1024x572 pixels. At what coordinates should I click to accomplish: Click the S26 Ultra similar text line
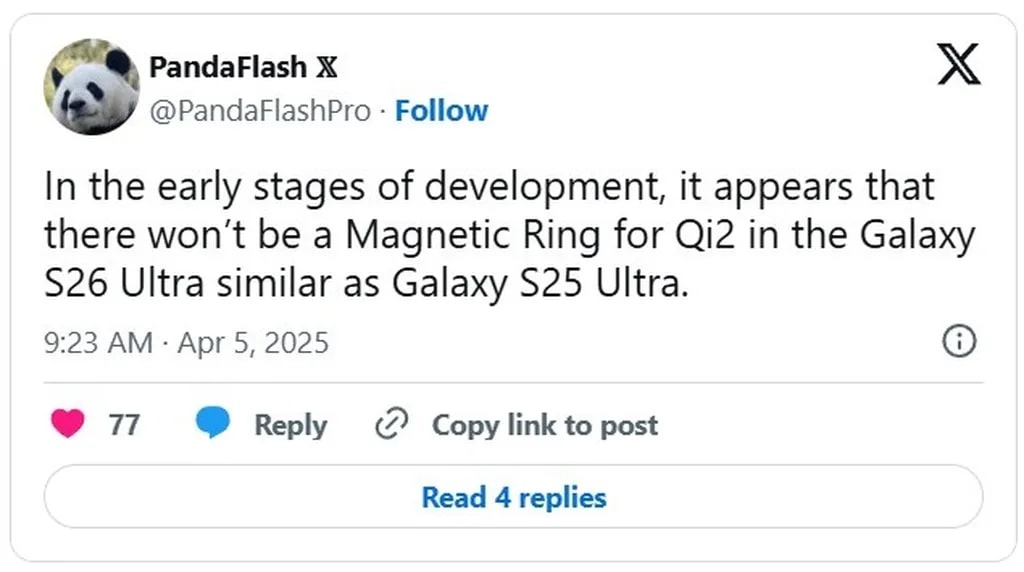(x=368, y=284)
